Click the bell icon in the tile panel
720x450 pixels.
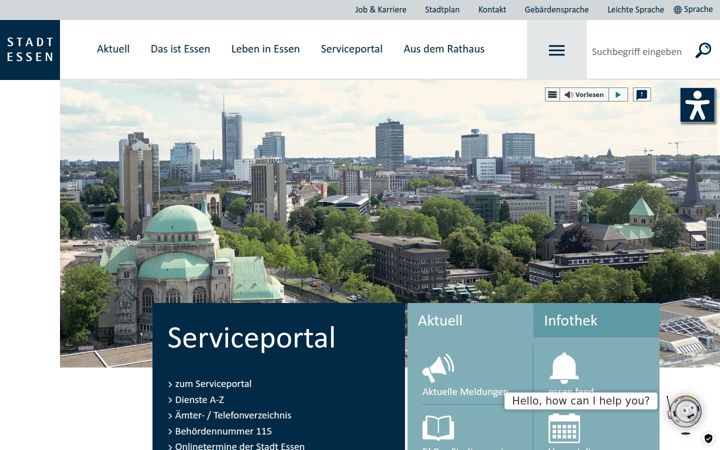564,368
